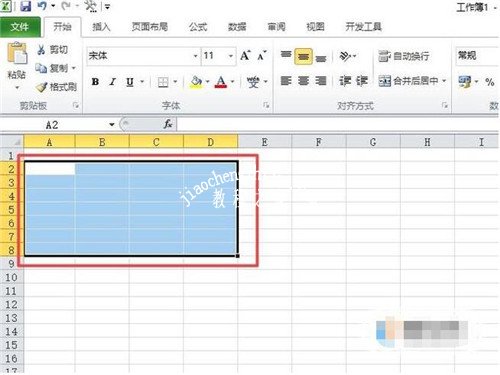
Task: Expand underline style dropdown arrow
Action: 142,82
